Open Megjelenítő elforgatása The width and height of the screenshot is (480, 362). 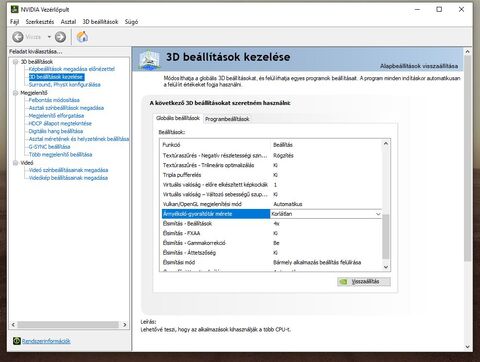point(56,116)
